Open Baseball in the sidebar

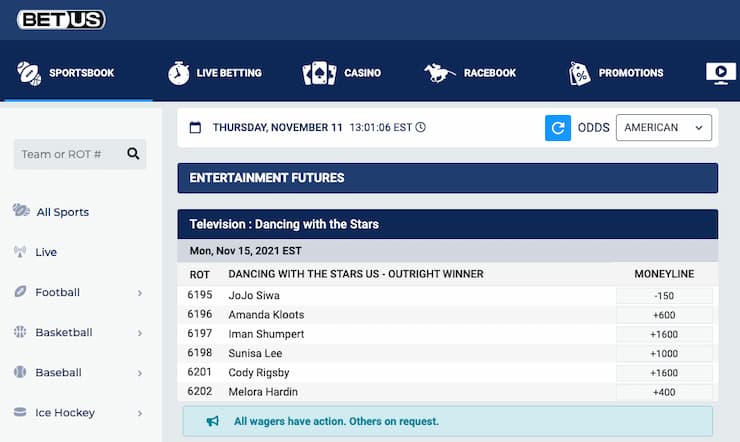pyautogui.click(x=59, y=373)
